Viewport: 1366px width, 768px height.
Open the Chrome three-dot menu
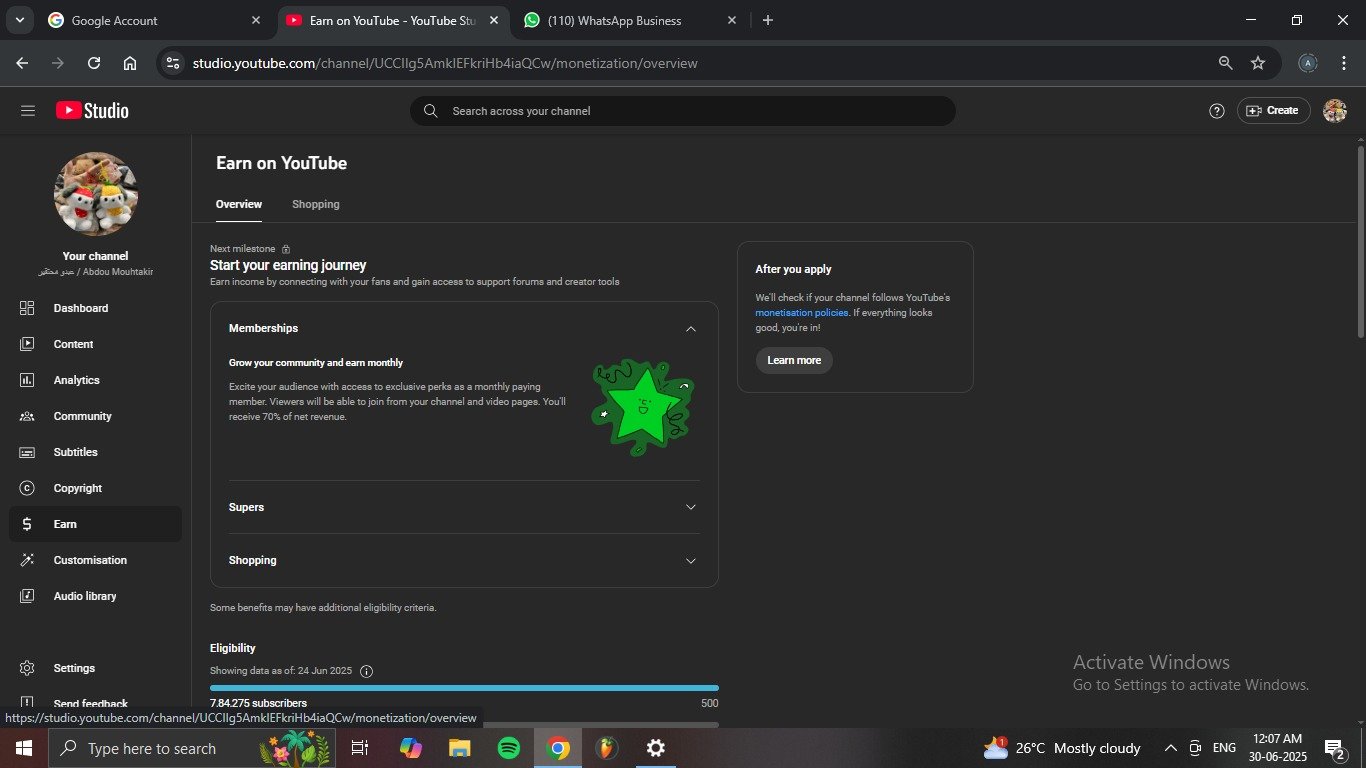(x=1344, y=63)
